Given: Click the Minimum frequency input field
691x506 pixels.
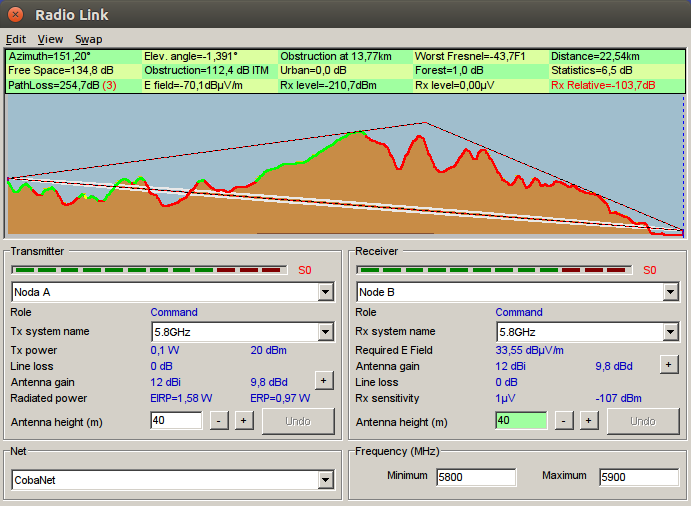Looking at the screenshot, I should point(475,477).
